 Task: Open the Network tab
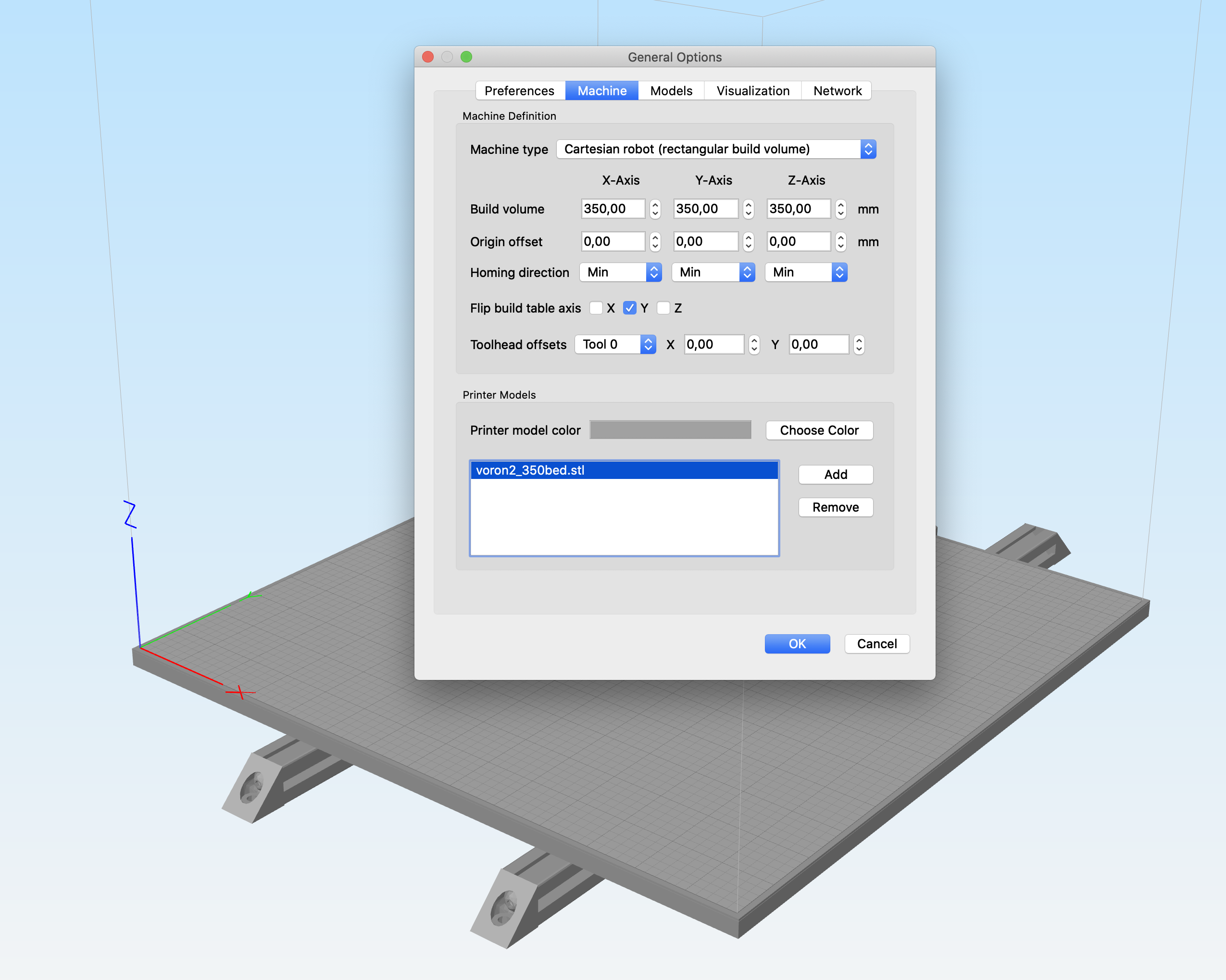837,90
